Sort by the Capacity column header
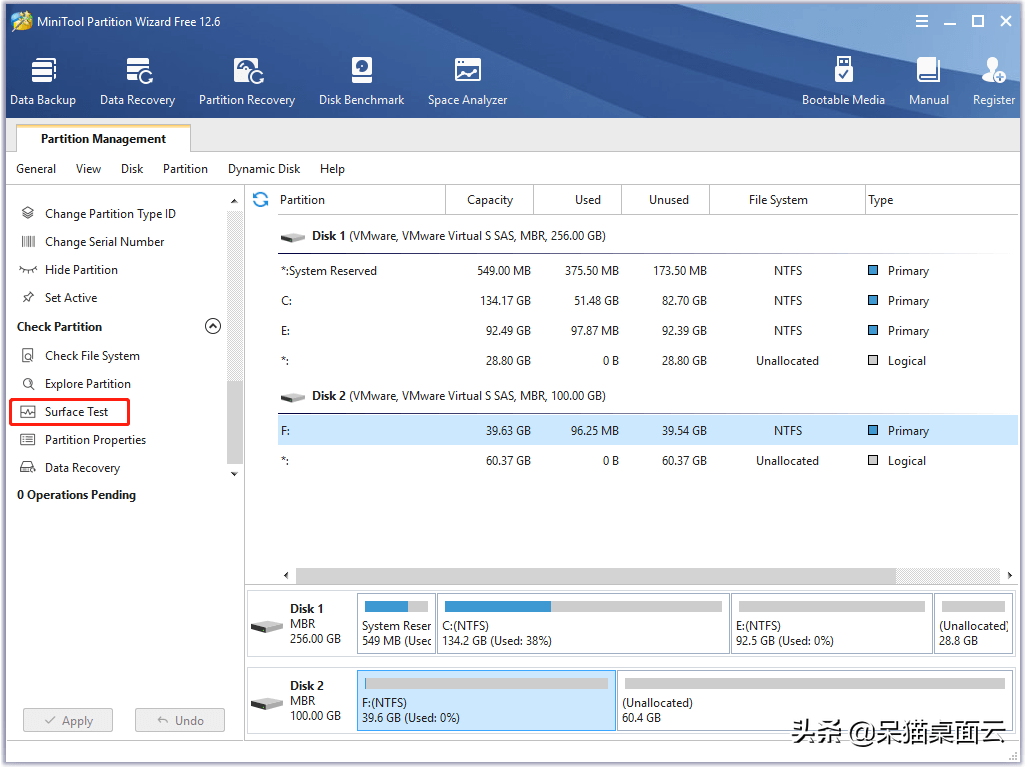 tap(490, 200)
